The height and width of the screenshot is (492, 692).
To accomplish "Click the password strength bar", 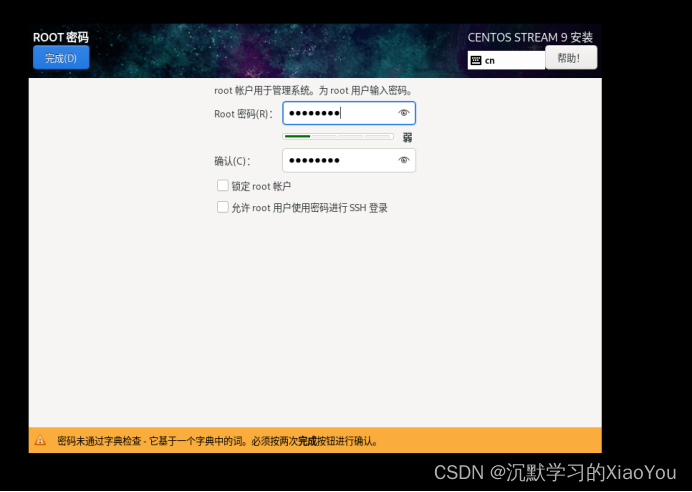I will (x=338, y=136).
